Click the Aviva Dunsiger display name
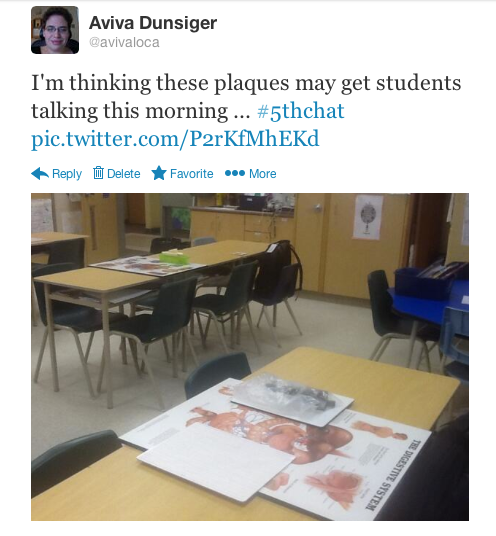 click(153, 23)
